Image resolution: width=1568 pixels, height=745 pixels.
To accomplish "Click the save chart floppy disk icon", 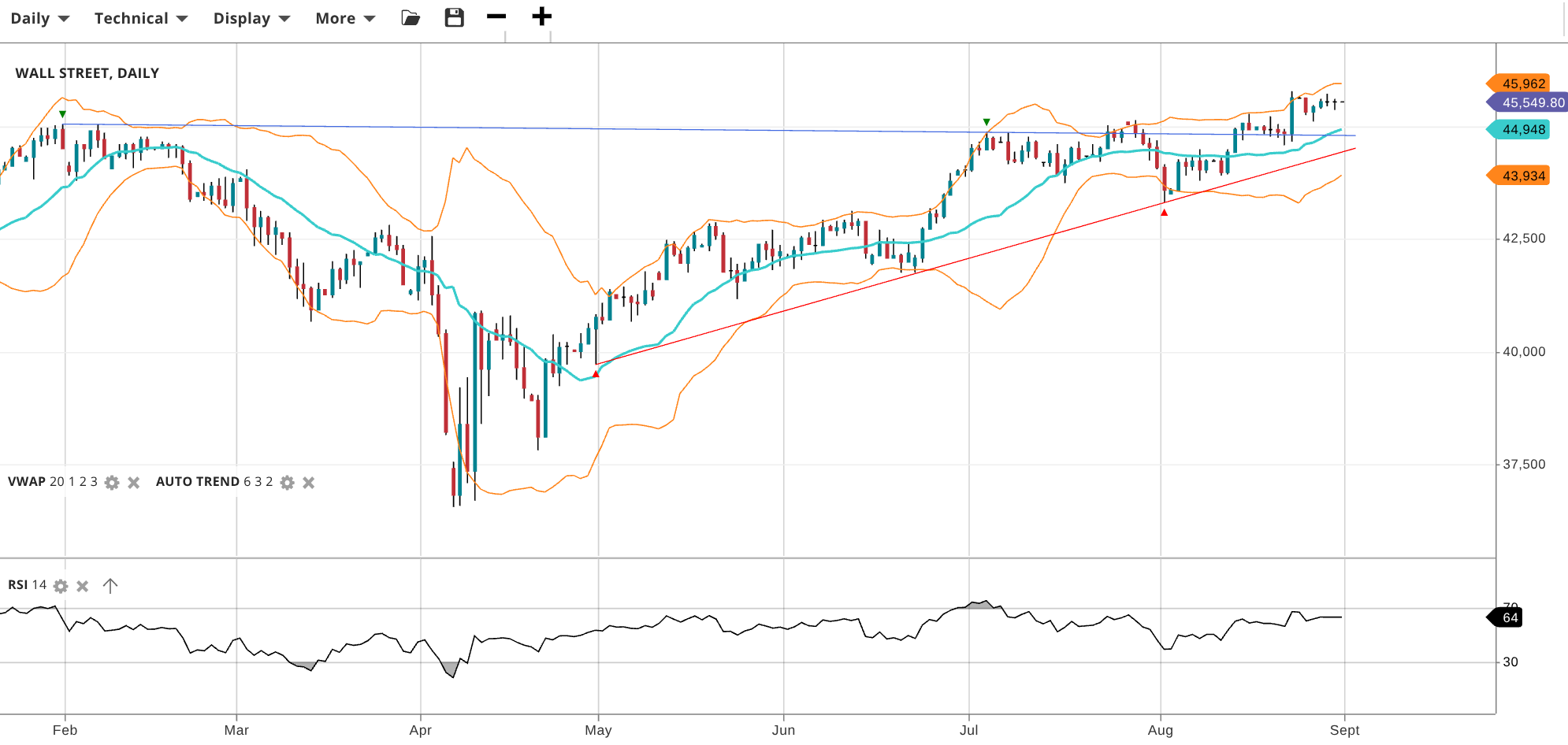I will (x=454, y=18).
